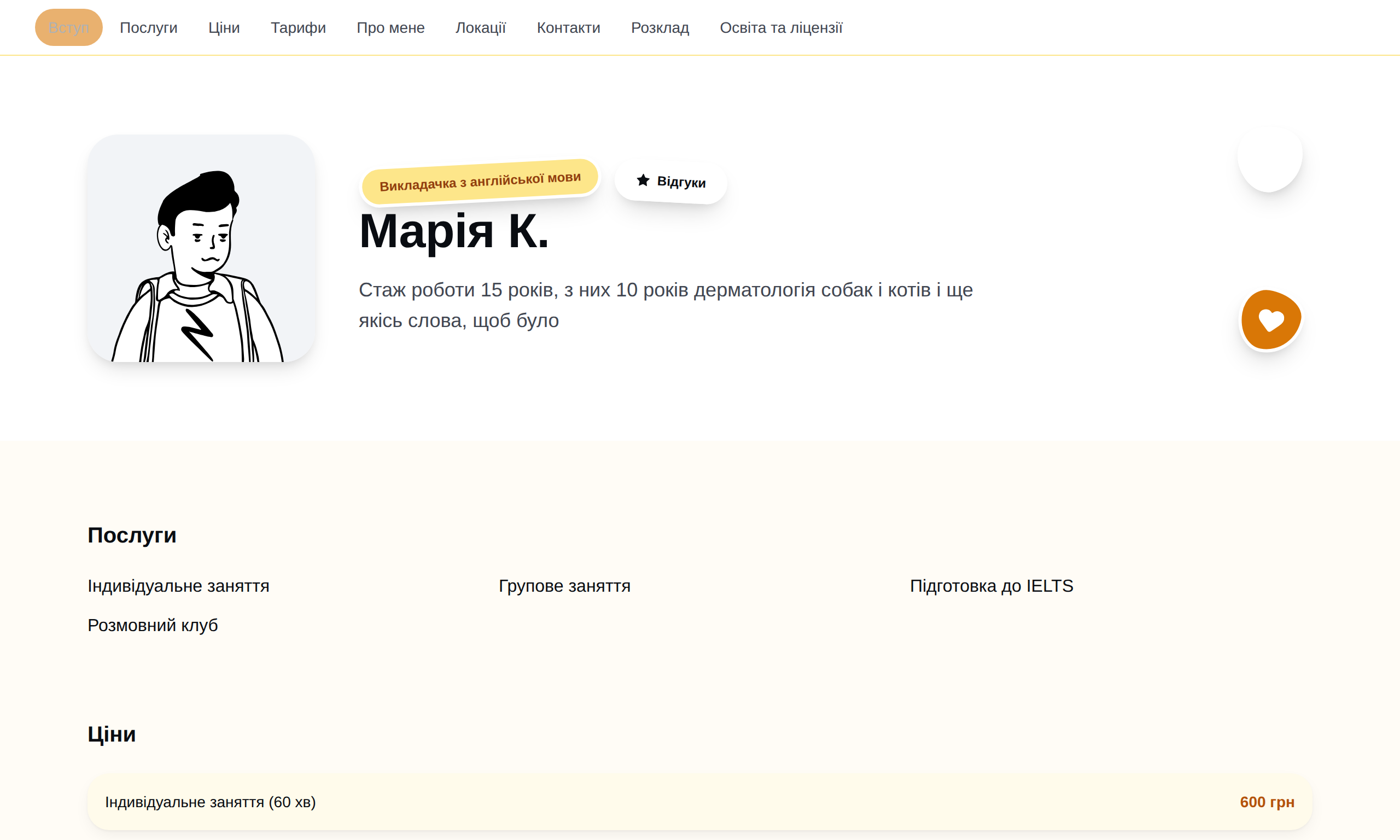Click the star icon beside Відгуки
Screen dimensions: 1400x840
(x=643, y=180)
